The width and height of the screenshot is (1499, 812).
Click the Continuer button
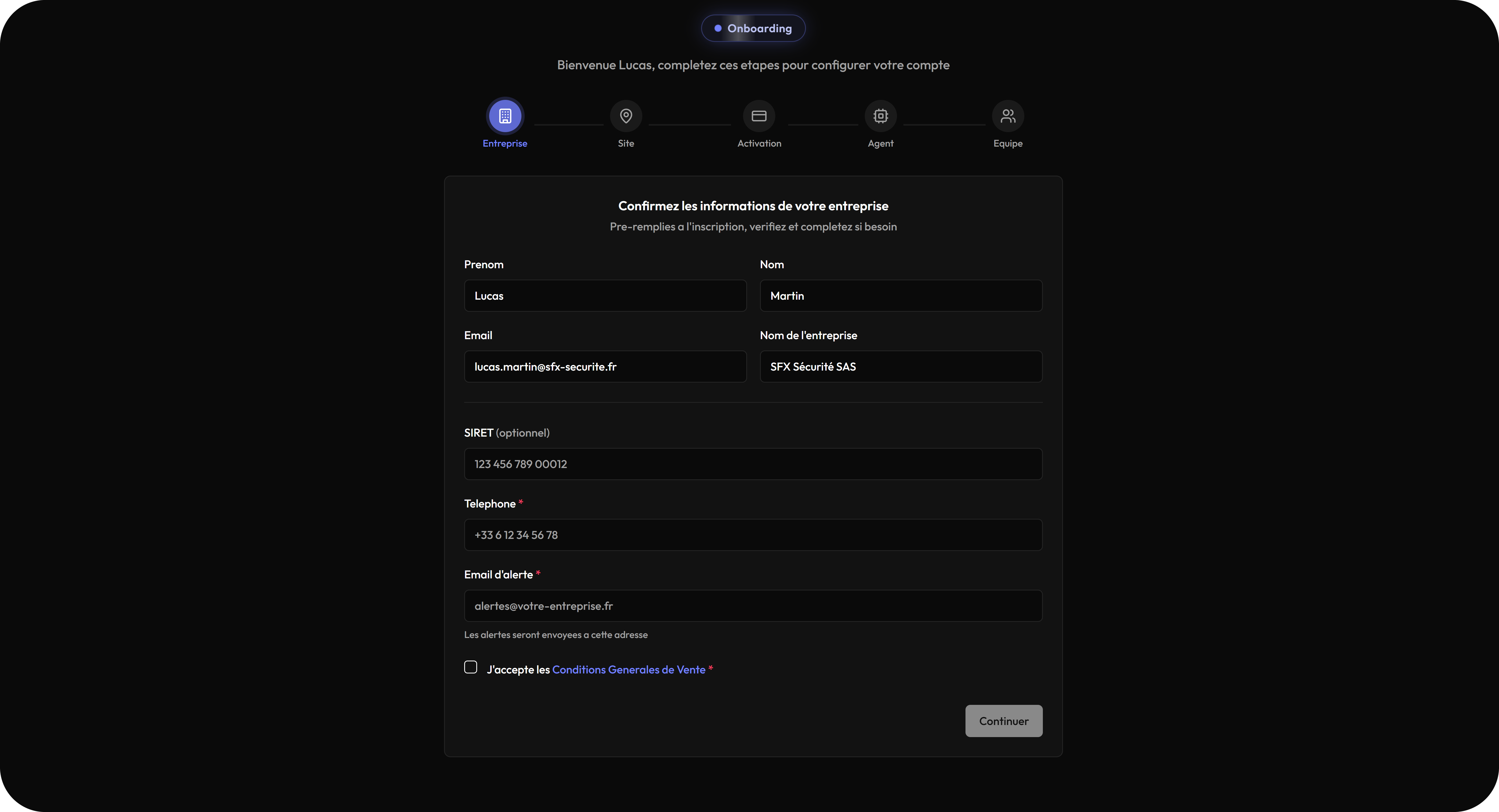pos(1004,721)
